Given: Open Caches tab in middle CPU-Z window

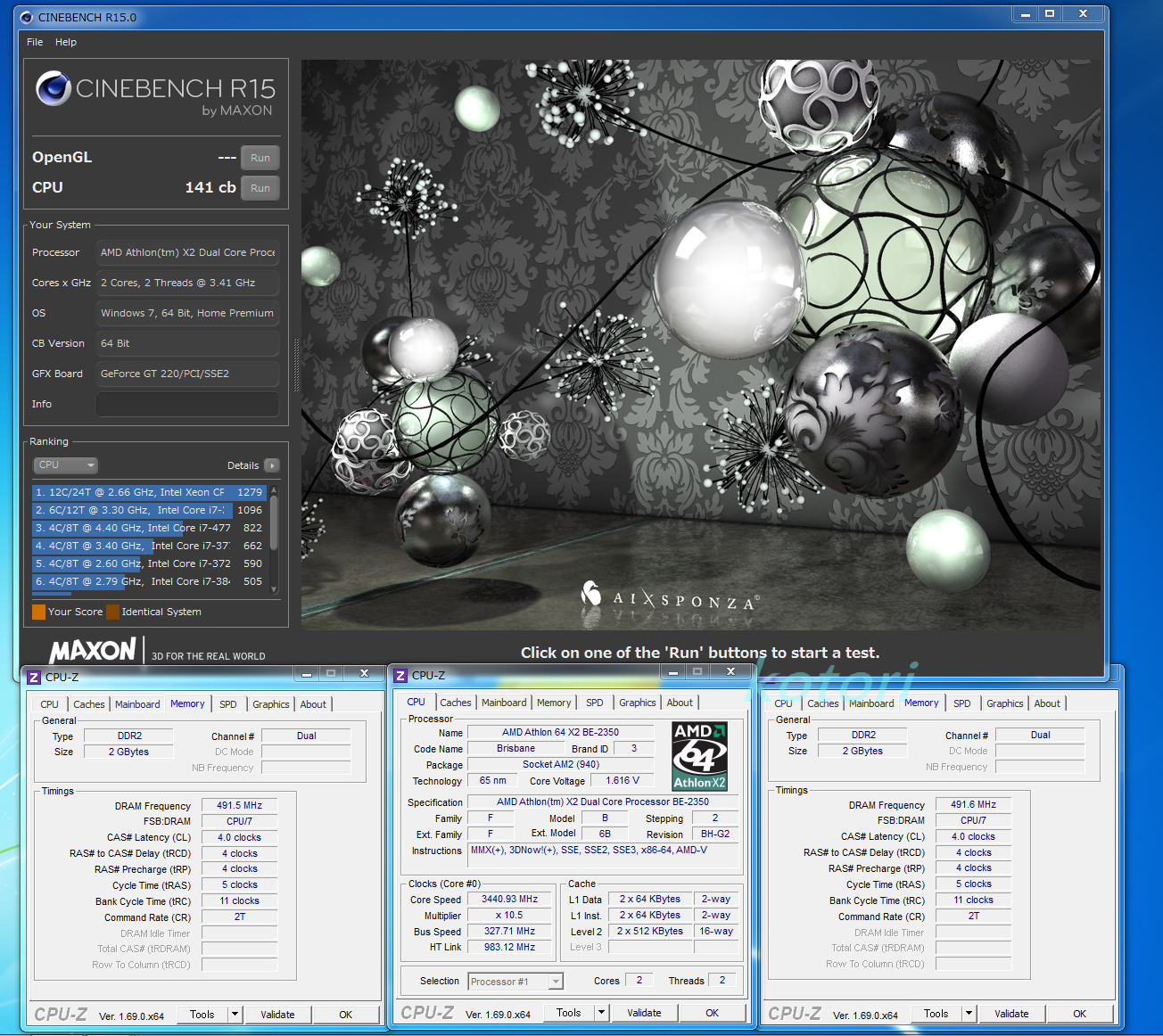Looking at the screenshot, I should tap(456, 703).
